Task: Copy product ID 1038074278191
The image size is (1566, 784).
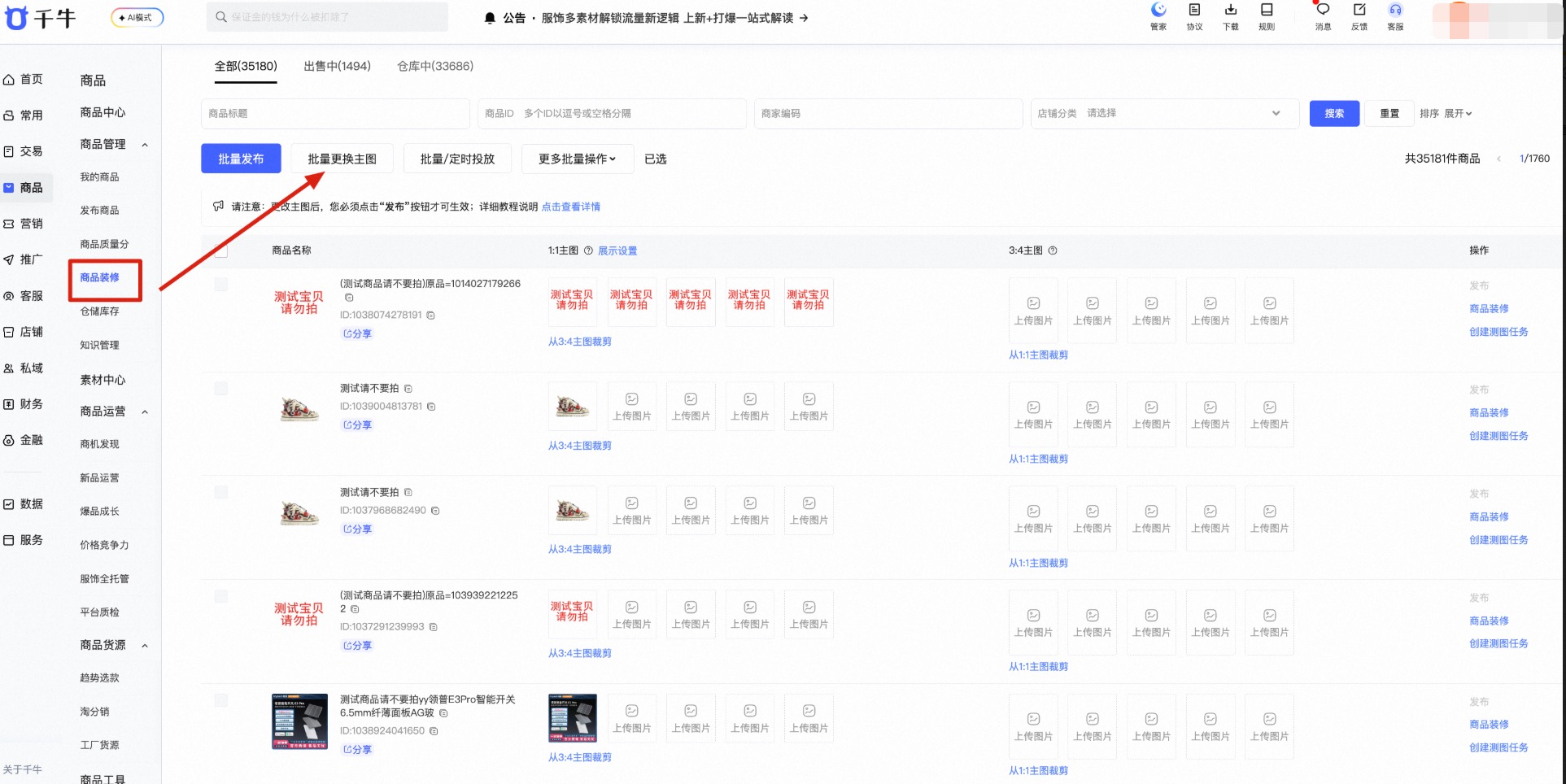Action: coord(431,316)
